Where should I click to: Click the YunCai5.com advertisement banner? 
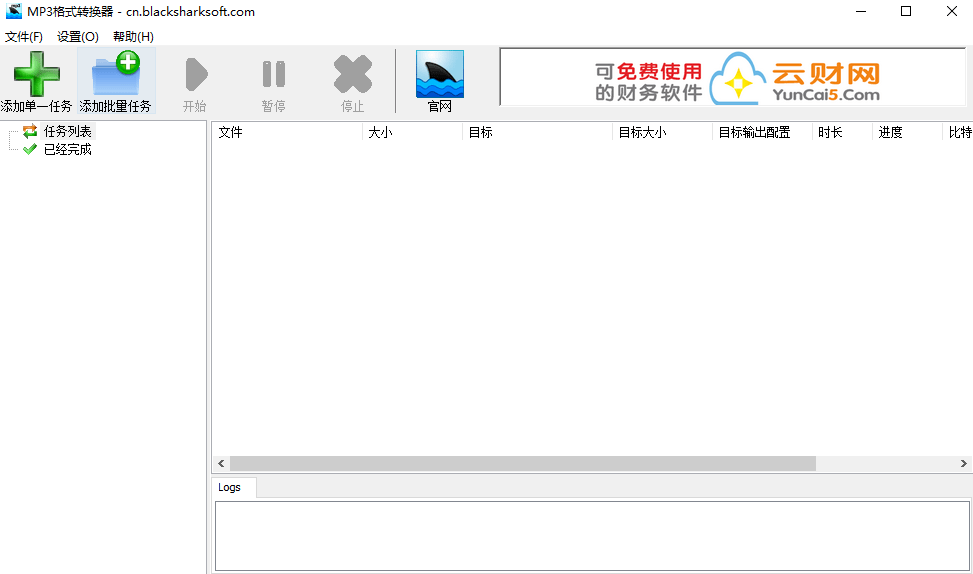(736, 77)
